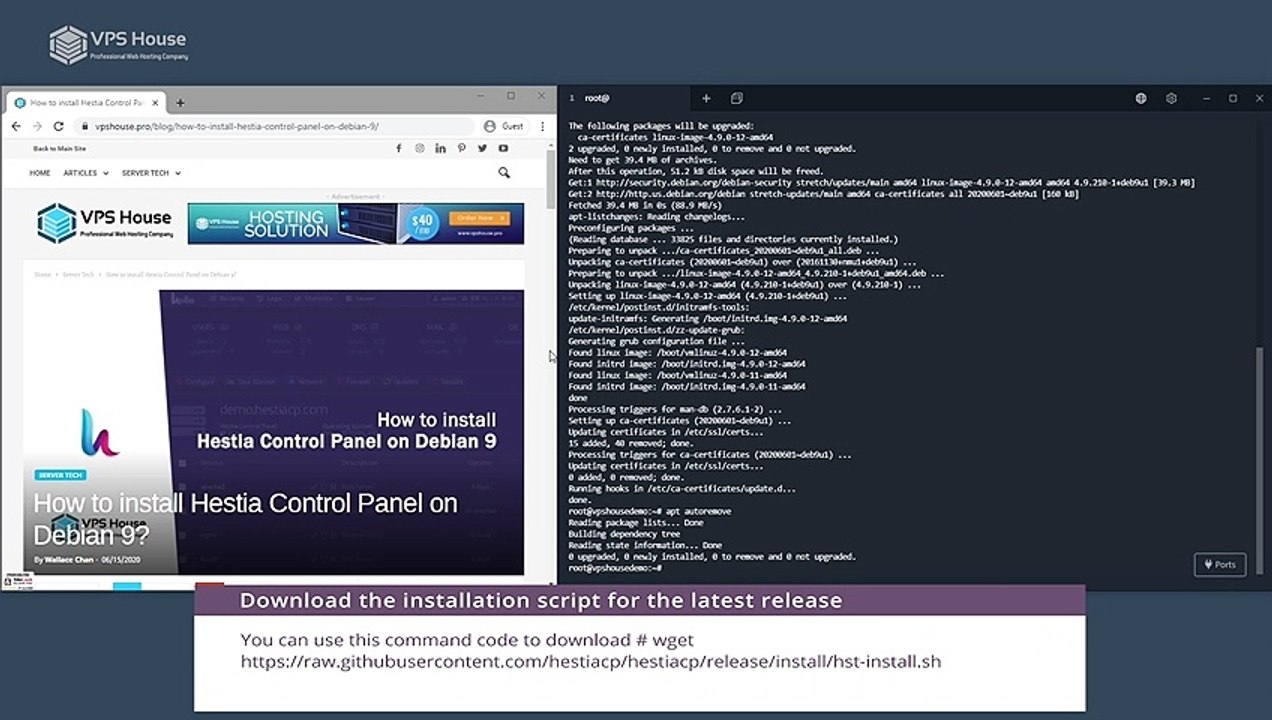The height and width of the screenshot is (720, 1272).
Task: Go back in the Chrome browser
Action: (16, 126)
